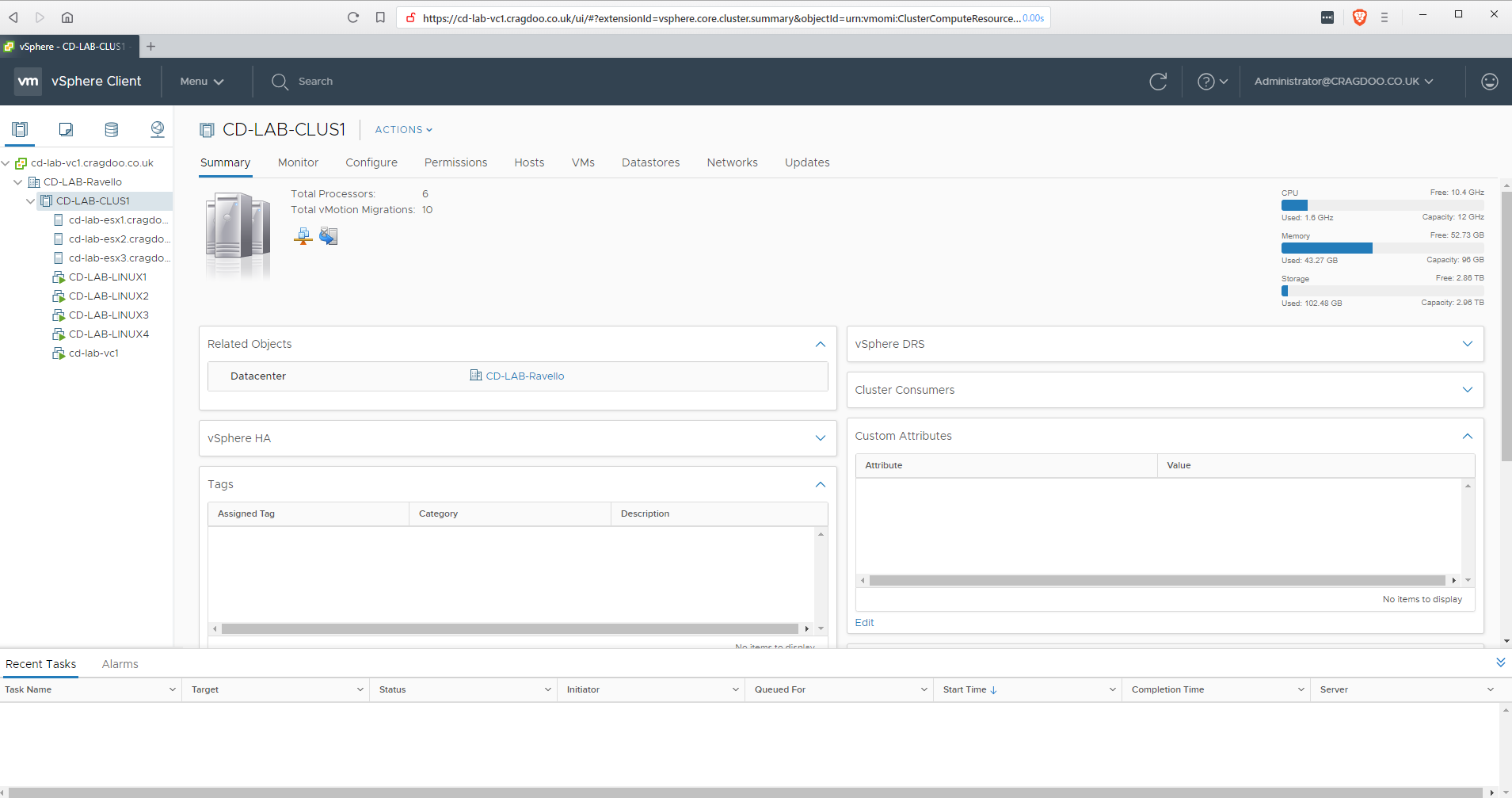The height and width of the screenshot is (798, 1512).
Task: Click the vm logo in header
Action: click(x=28, y=81)
